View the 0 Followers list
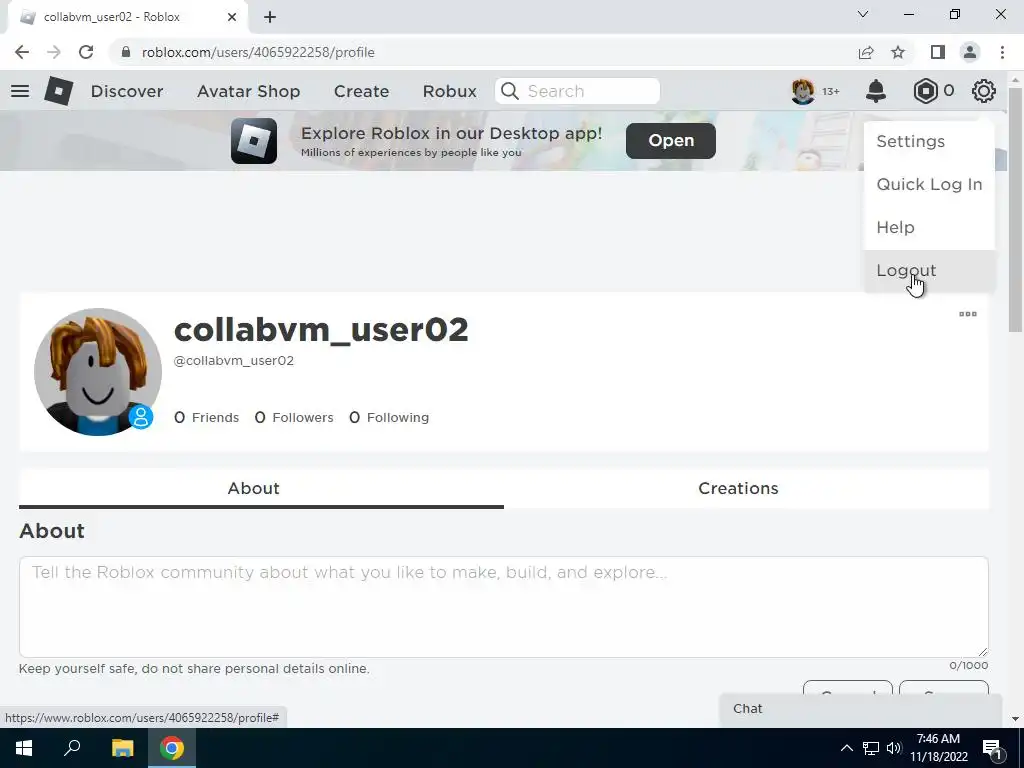The image size is (1024, 768). point(294,417)
